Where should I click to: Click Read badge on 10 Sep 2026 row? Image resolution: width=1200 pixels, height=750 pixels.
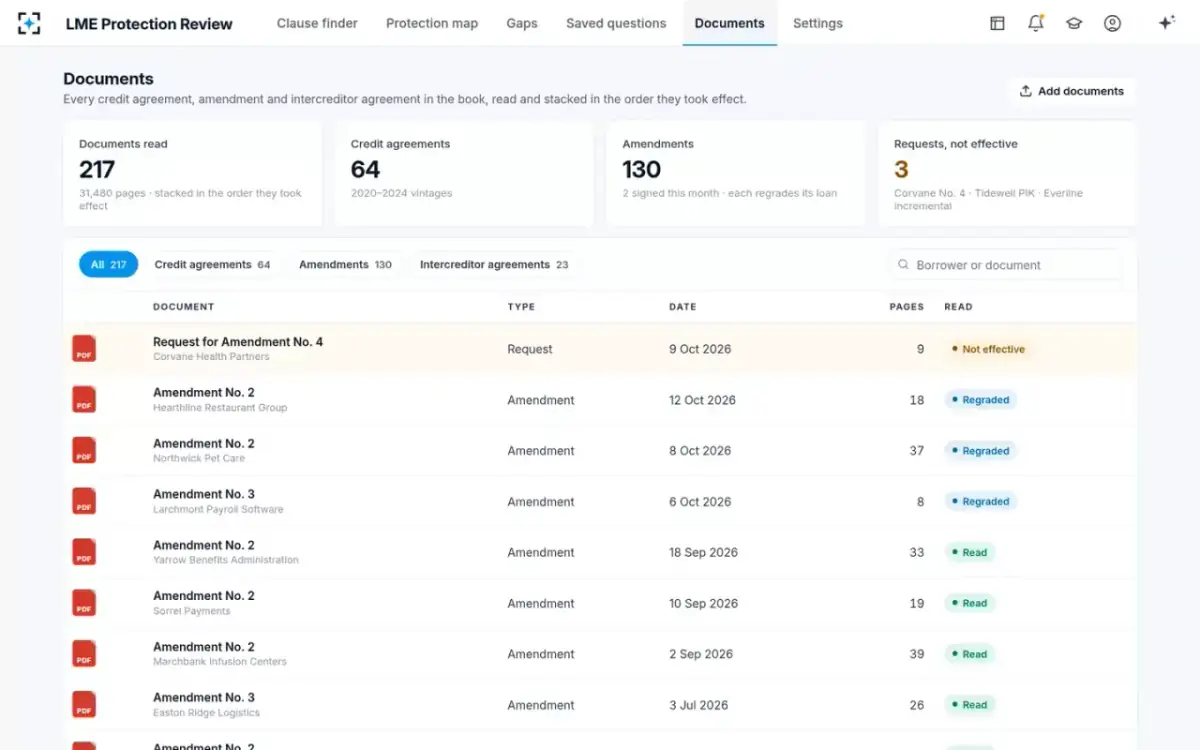(x=970, y=603)
